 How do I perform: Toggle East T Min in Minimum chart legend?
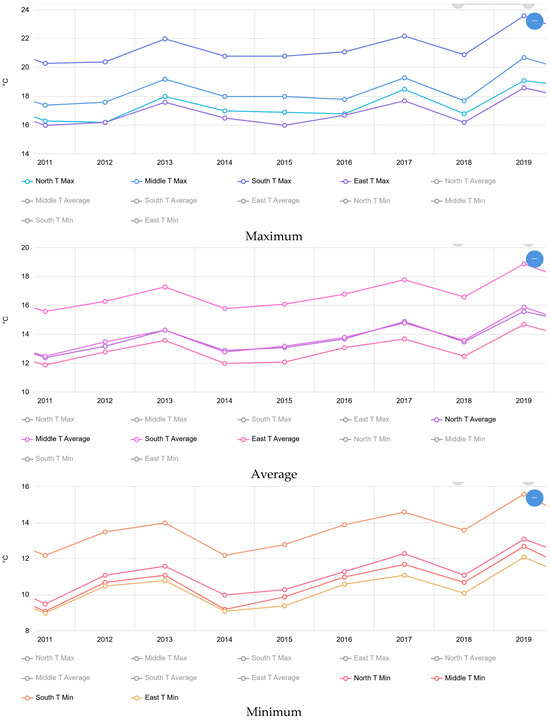pyautogui.click(x=155, y=698)
